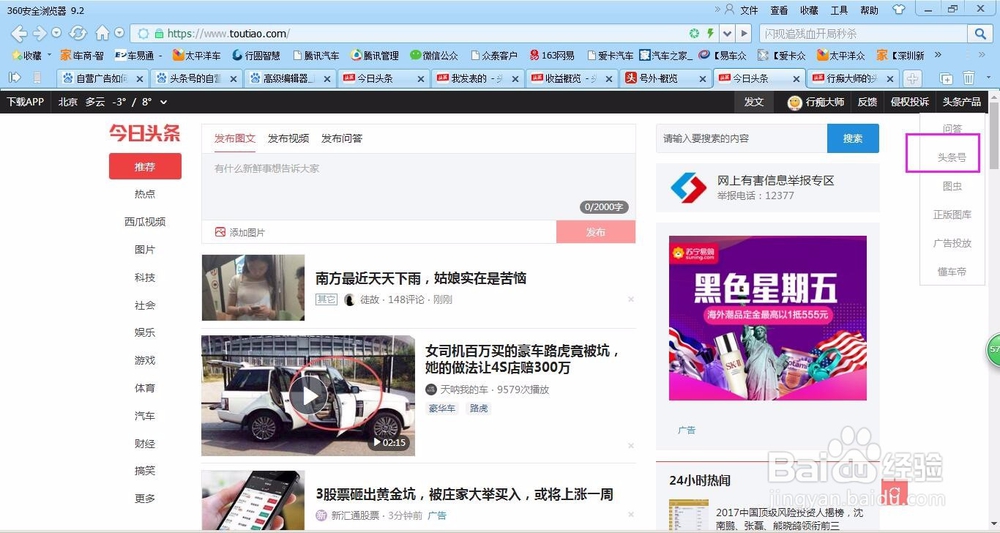Open the browser home page icon
The height and width of the screenshot is (533, 1000).
click(x=102, y=33)
